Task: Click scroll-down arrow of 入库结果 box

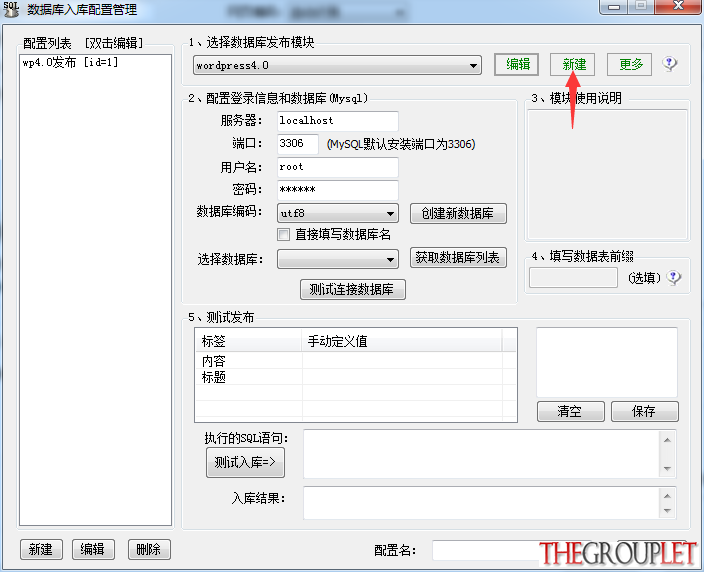Action: click(x=667, y=511)
